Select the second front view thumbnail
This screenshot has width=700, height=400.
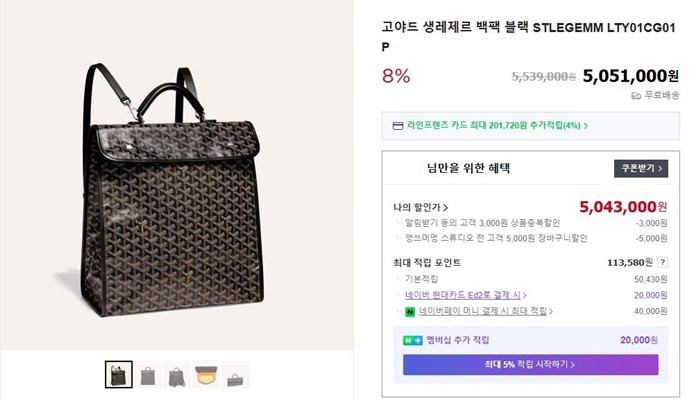(148, 374)
